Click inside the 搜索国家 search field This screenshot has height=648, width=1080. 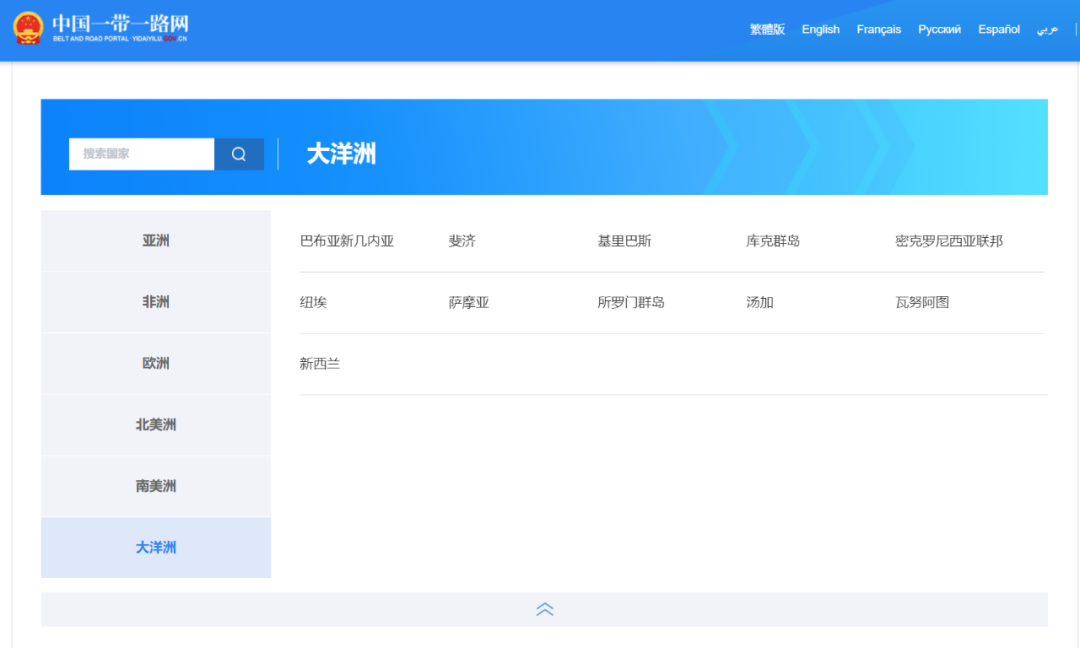tap(140, 153)
